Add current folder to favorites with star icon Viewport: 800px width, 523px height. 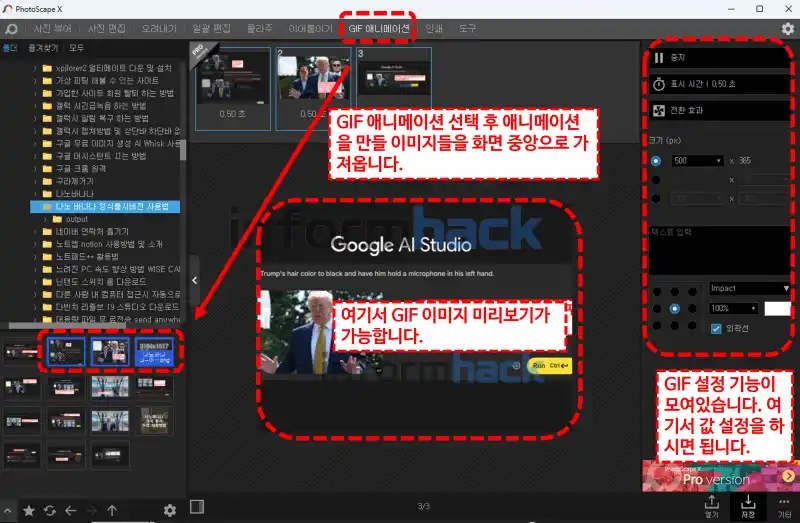point(29,510)
